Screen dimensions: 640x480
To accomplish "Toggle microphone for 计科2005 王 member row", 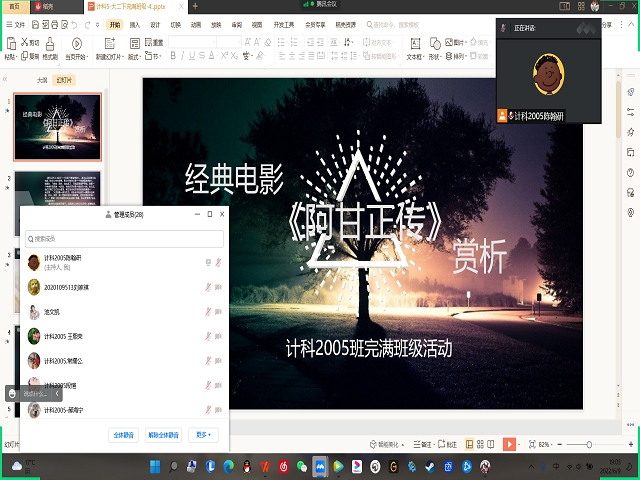I will click(x=208, y=336).
